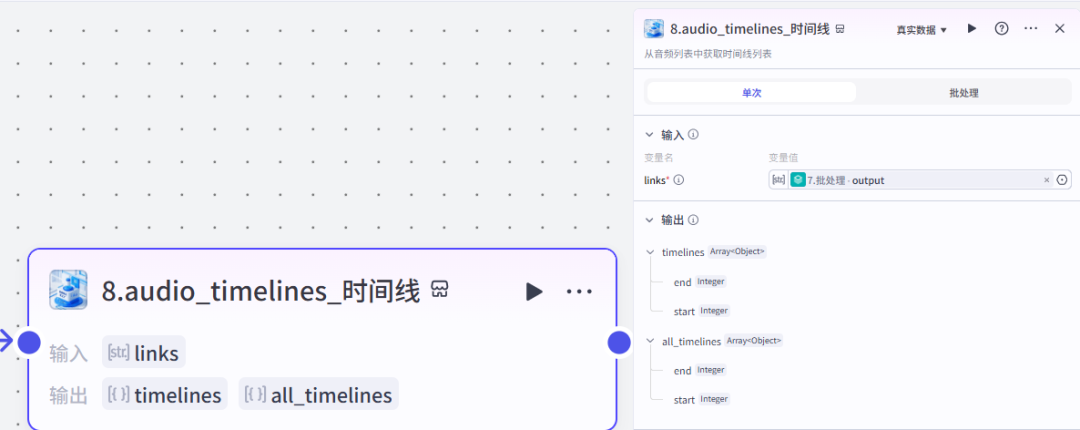Select the links input chip on the node card

pos(143,354)
